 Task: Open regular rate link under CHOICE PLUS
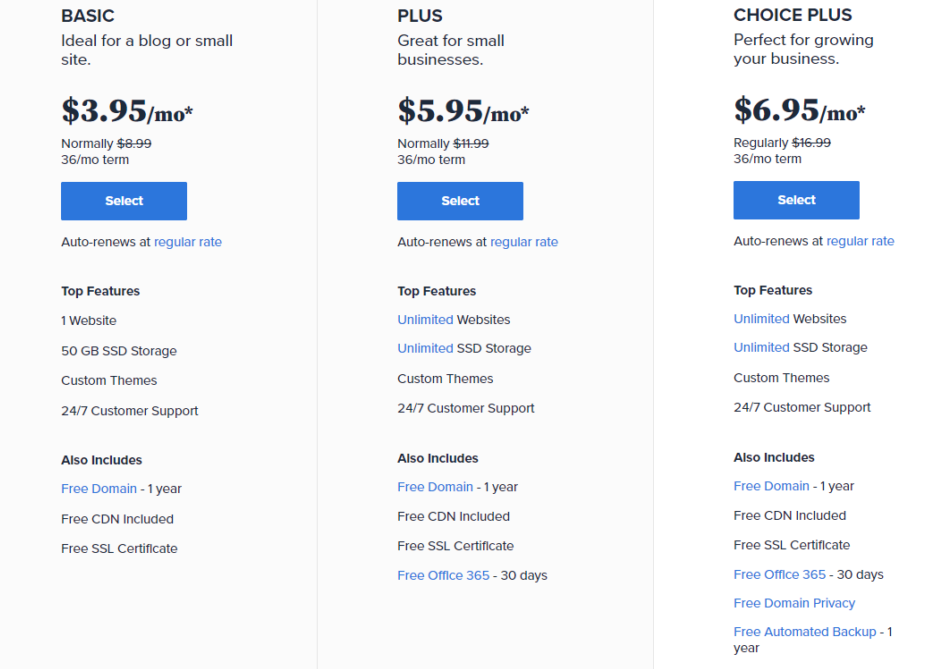click(860, 241)
